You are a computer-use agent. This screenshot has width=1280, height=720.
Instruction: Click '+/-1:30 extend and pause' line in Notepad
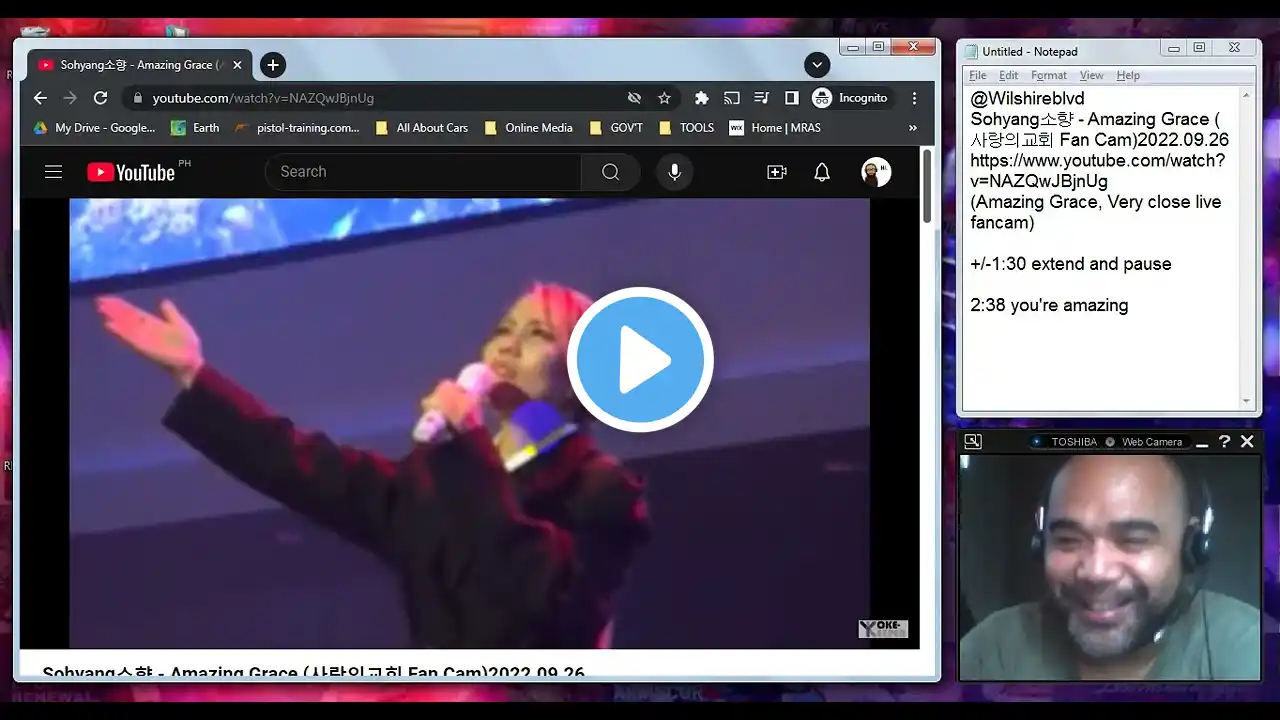click(x=1070, y=264)
